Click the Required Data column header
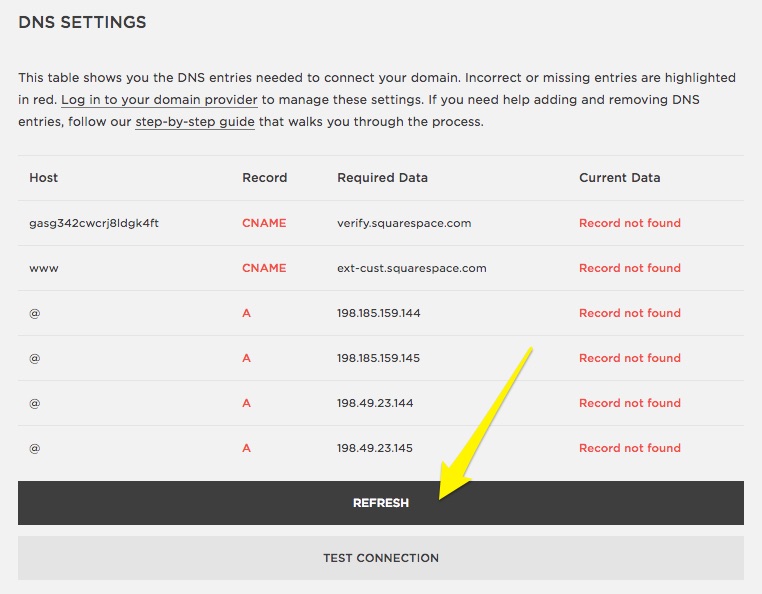Screen dimensions: 762x594 tap(382, 178)
